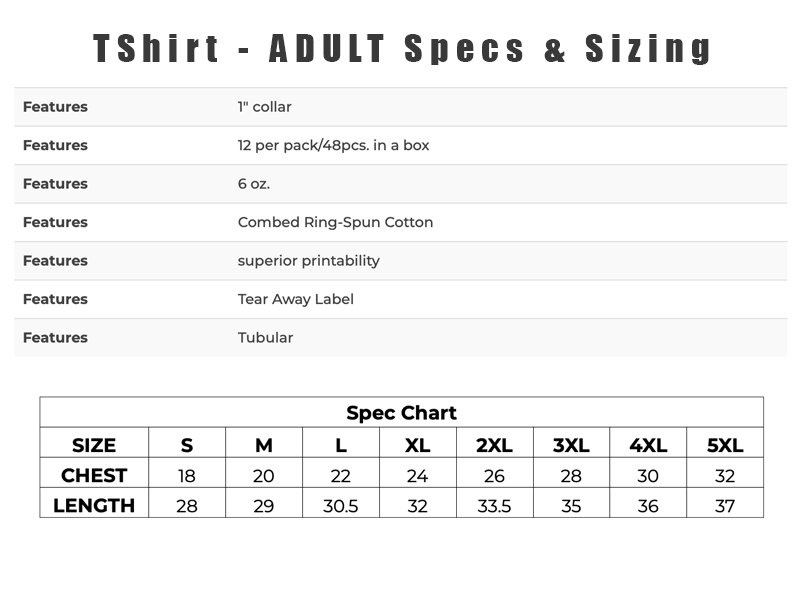Select the length value 30.5 for size L
801x595 pixels.
pyautogui.click(x=341, y=506)
